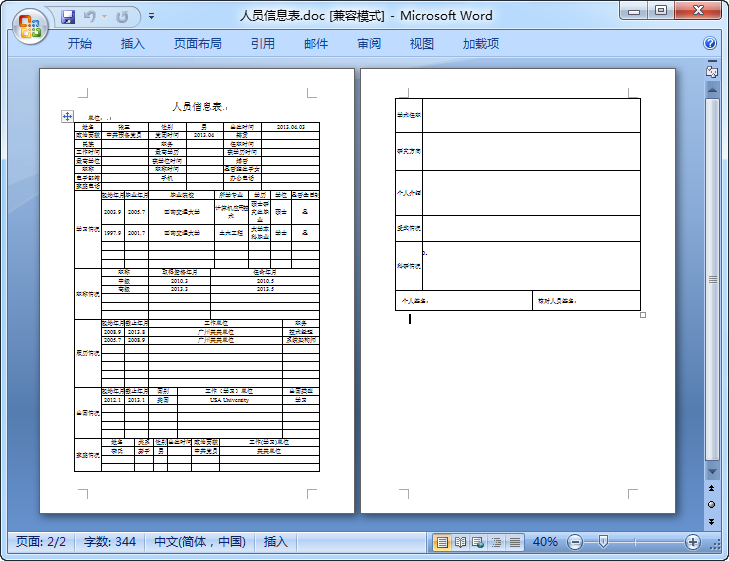This screenshot has width=729, height=561.
Task: Open the Undo history dropdown arrow
Action: [105, 17]
